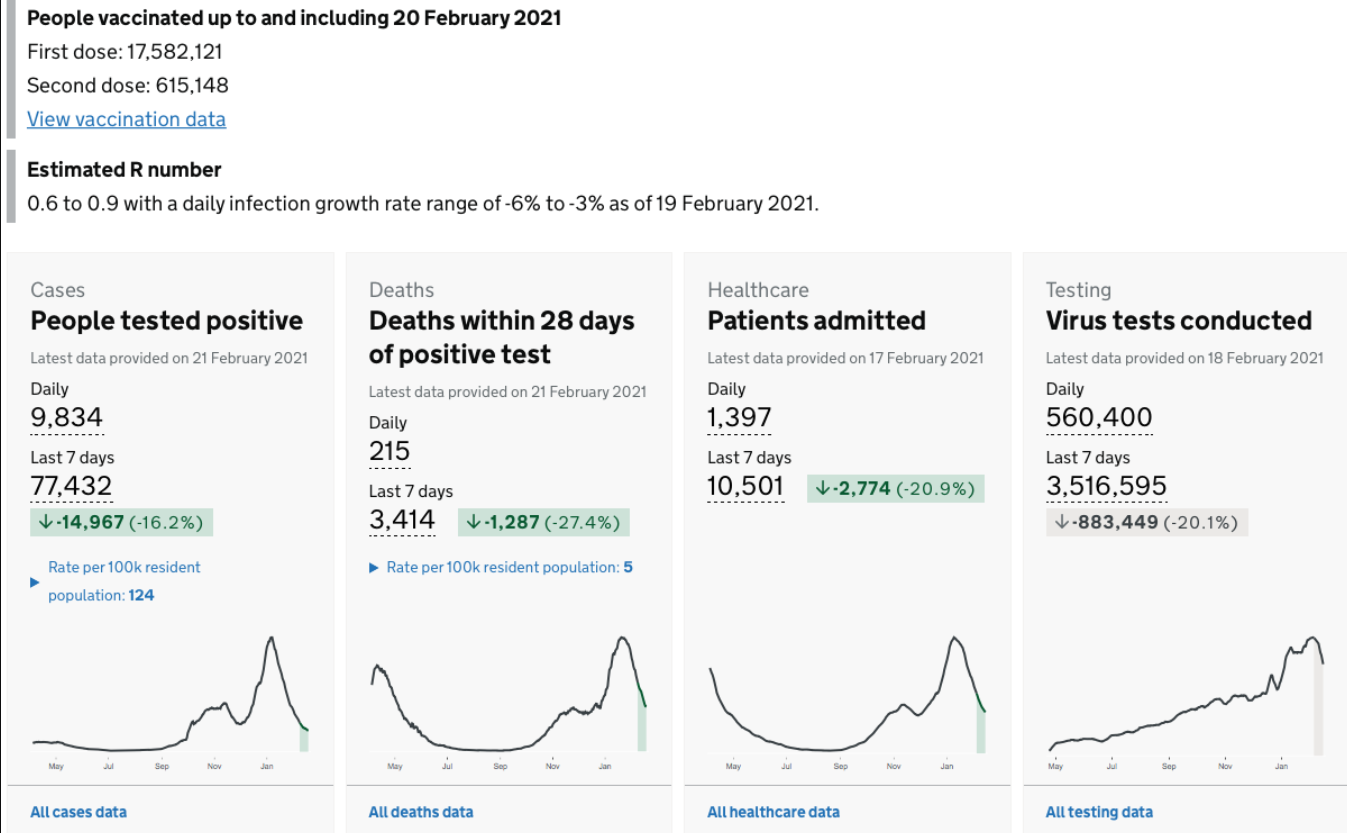
Task: Click the last 7 days deaths value 3,414
Action: pos(402,520)
